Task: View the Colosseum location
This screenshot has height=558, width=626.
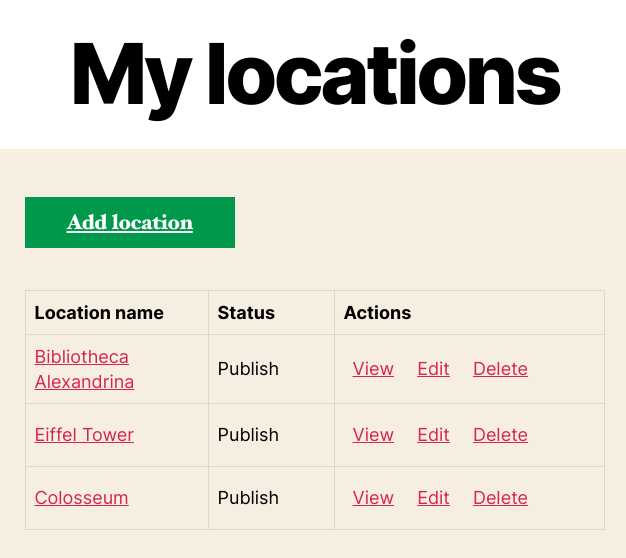Action: point(373,498)
